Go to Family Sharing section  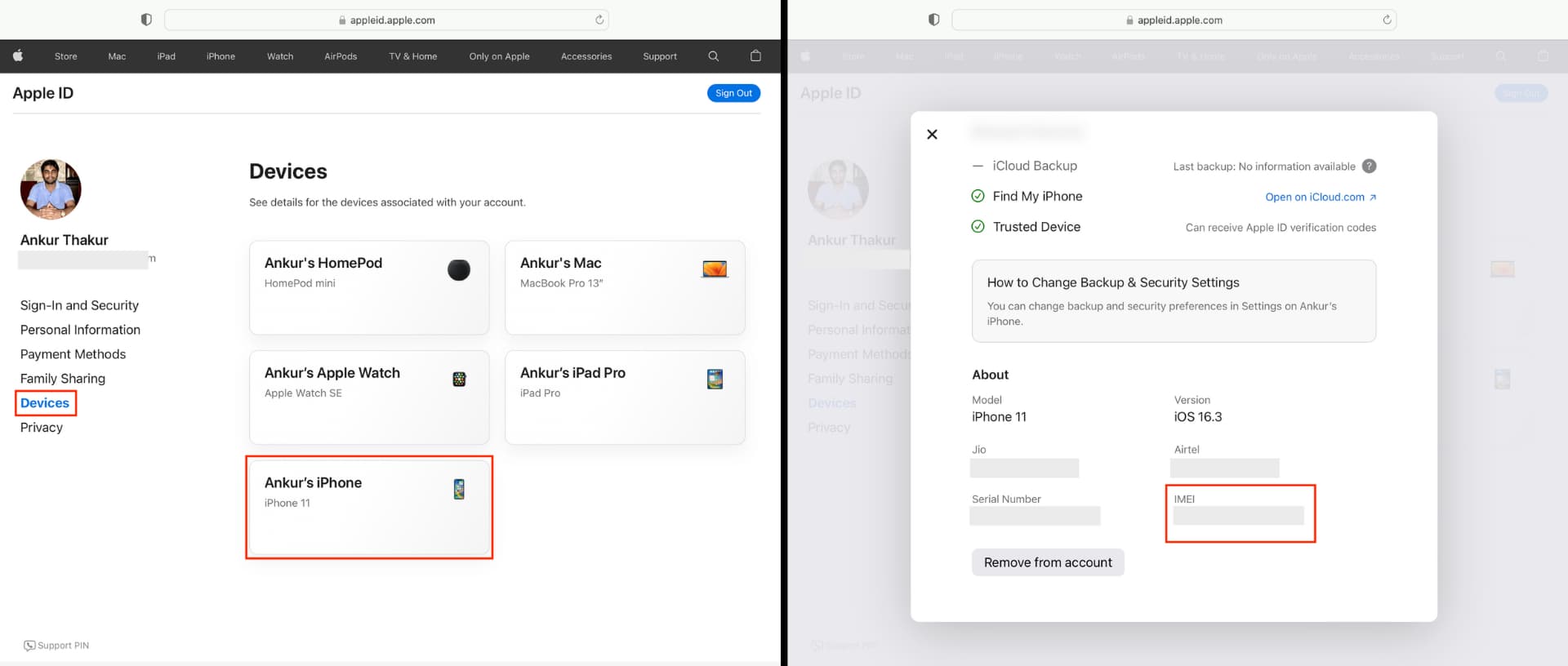63,379
